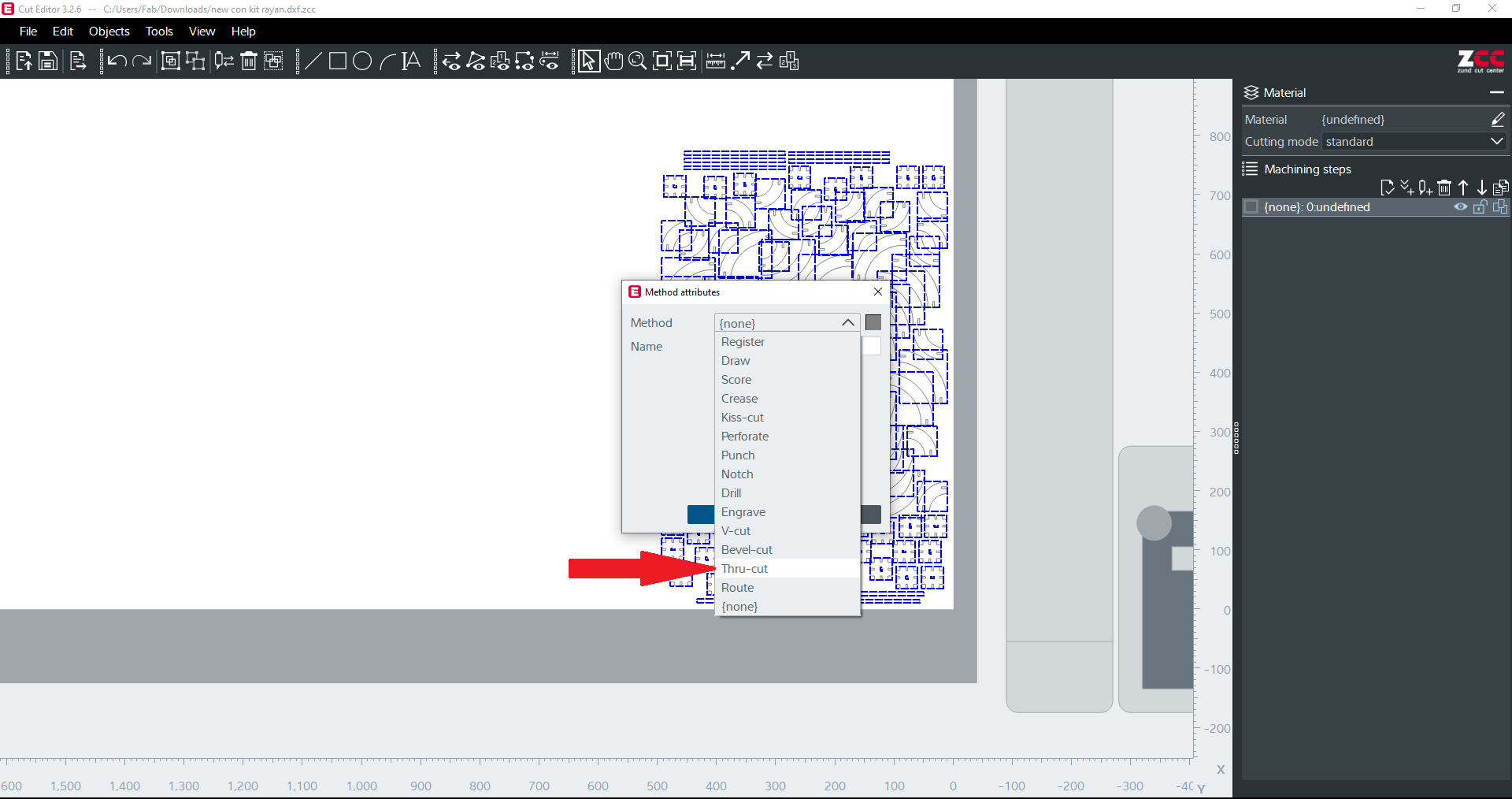The height and width of the screenshot is (799, 1512).
Task: Collapse the Method dropdown list
Action: tap(847, 323)
